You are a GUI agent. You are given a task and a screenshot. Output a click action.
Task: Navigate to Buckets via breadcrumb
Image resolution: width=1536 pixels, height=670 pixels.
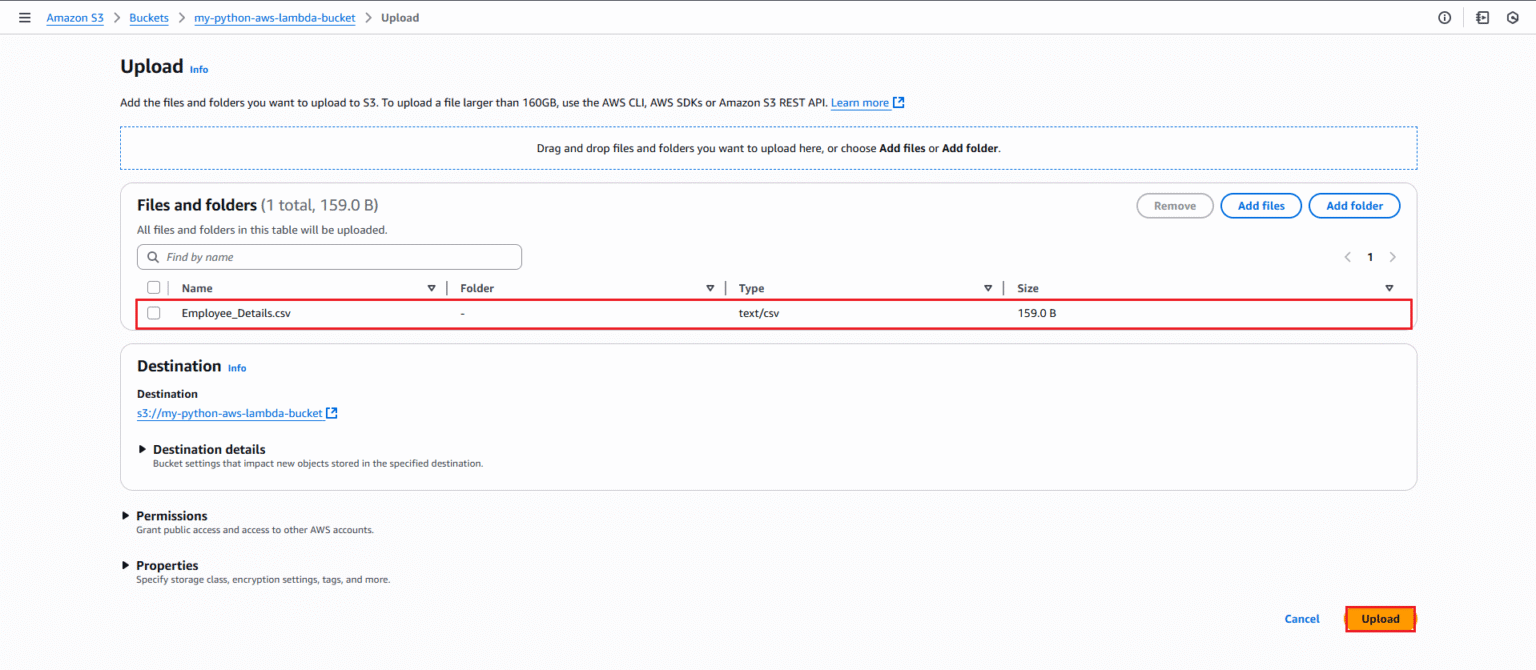click(148, 17)
